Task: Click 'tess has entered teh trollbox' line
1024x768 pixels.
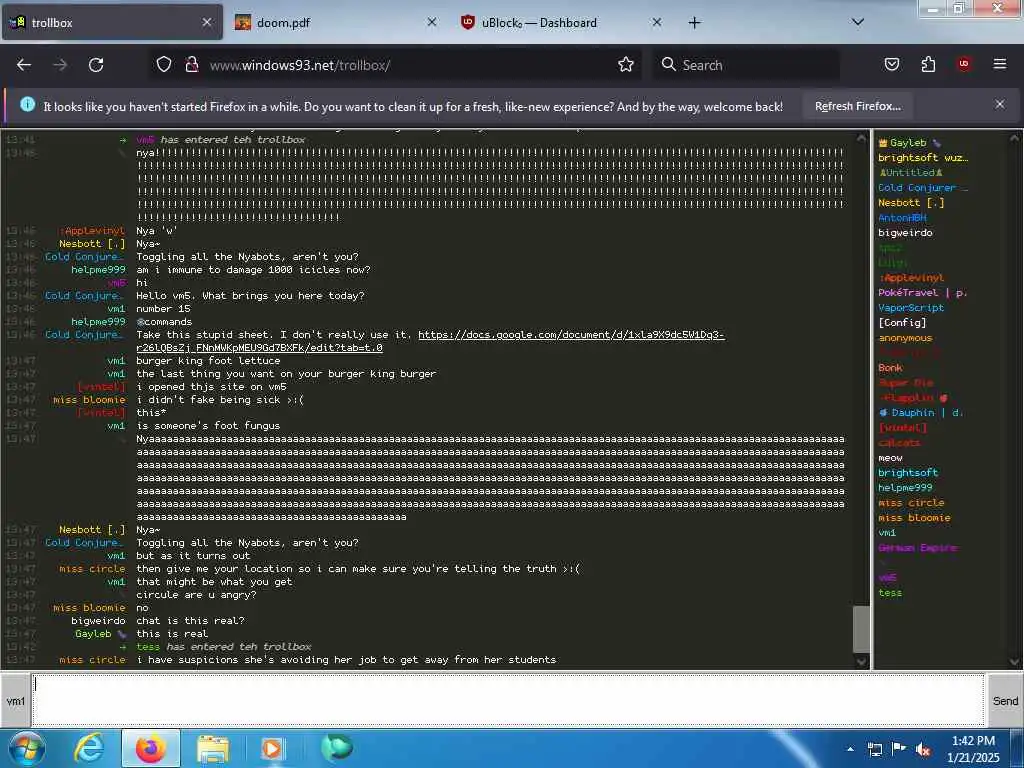Action: click(223, 647)
